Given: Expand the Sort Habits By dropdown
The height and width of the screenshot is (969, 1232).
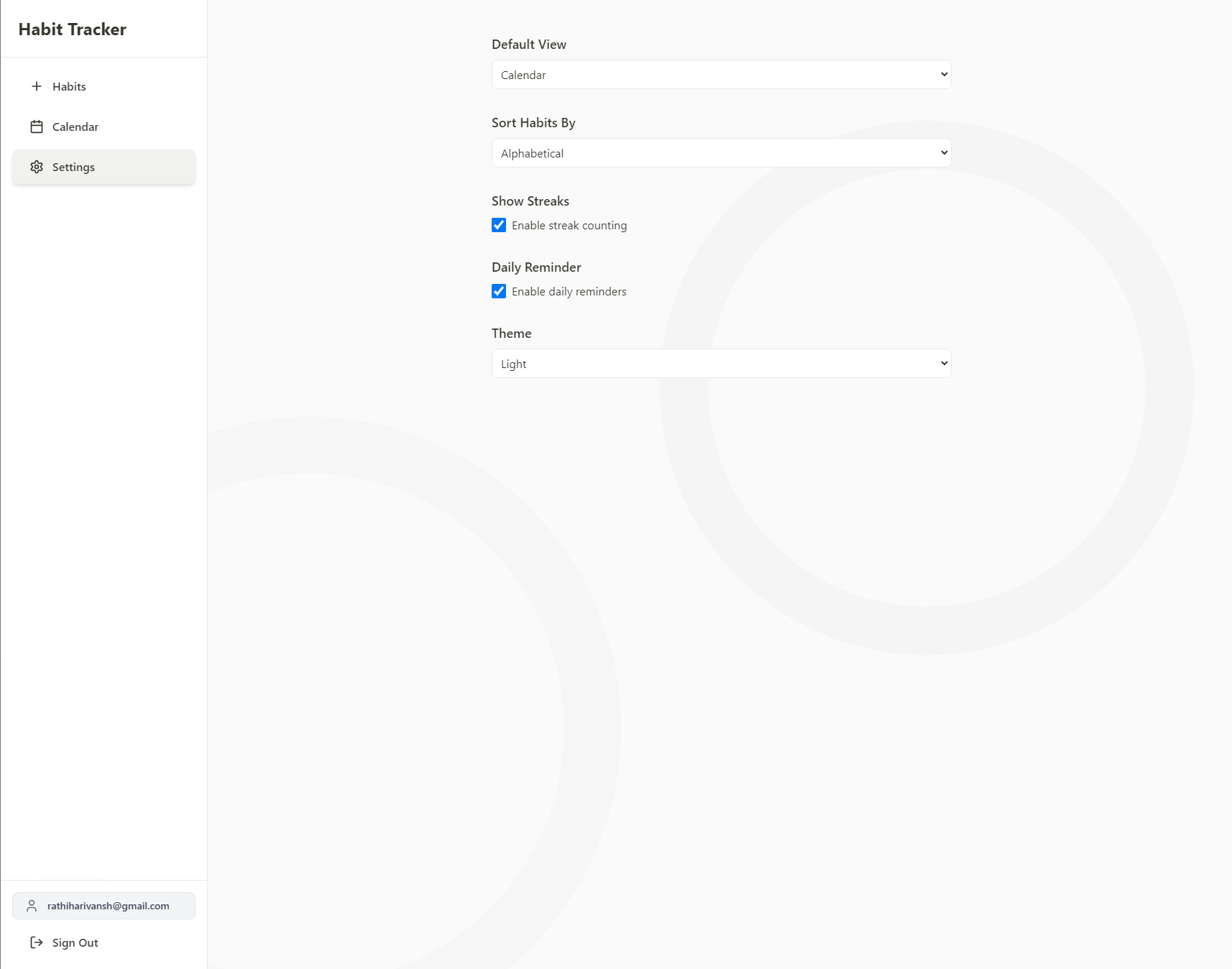Looking at the screenshot, I should [x=721, y=153].
